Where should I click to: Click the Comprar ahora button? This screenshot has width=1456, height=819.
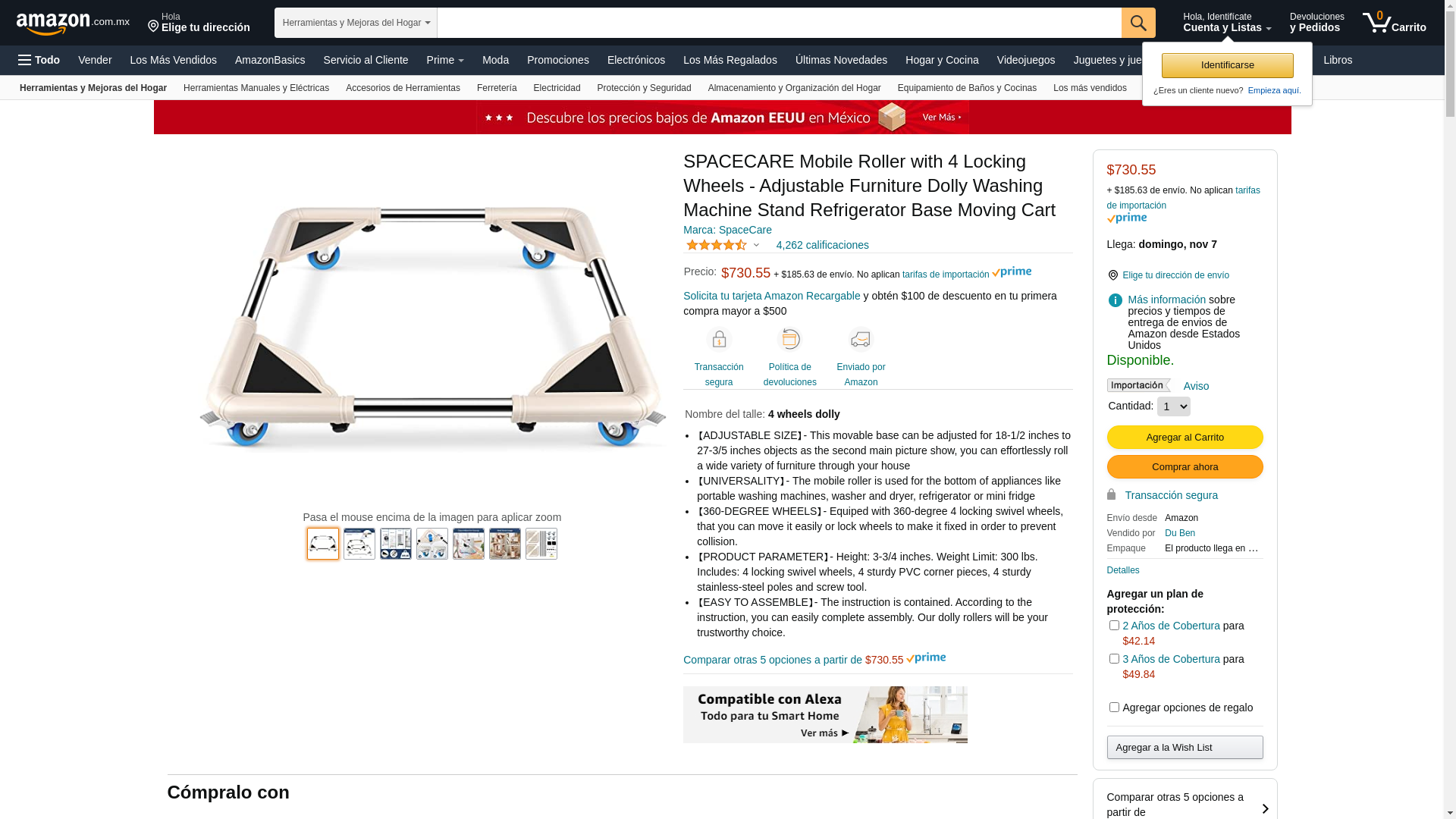tap(1185, 466)
